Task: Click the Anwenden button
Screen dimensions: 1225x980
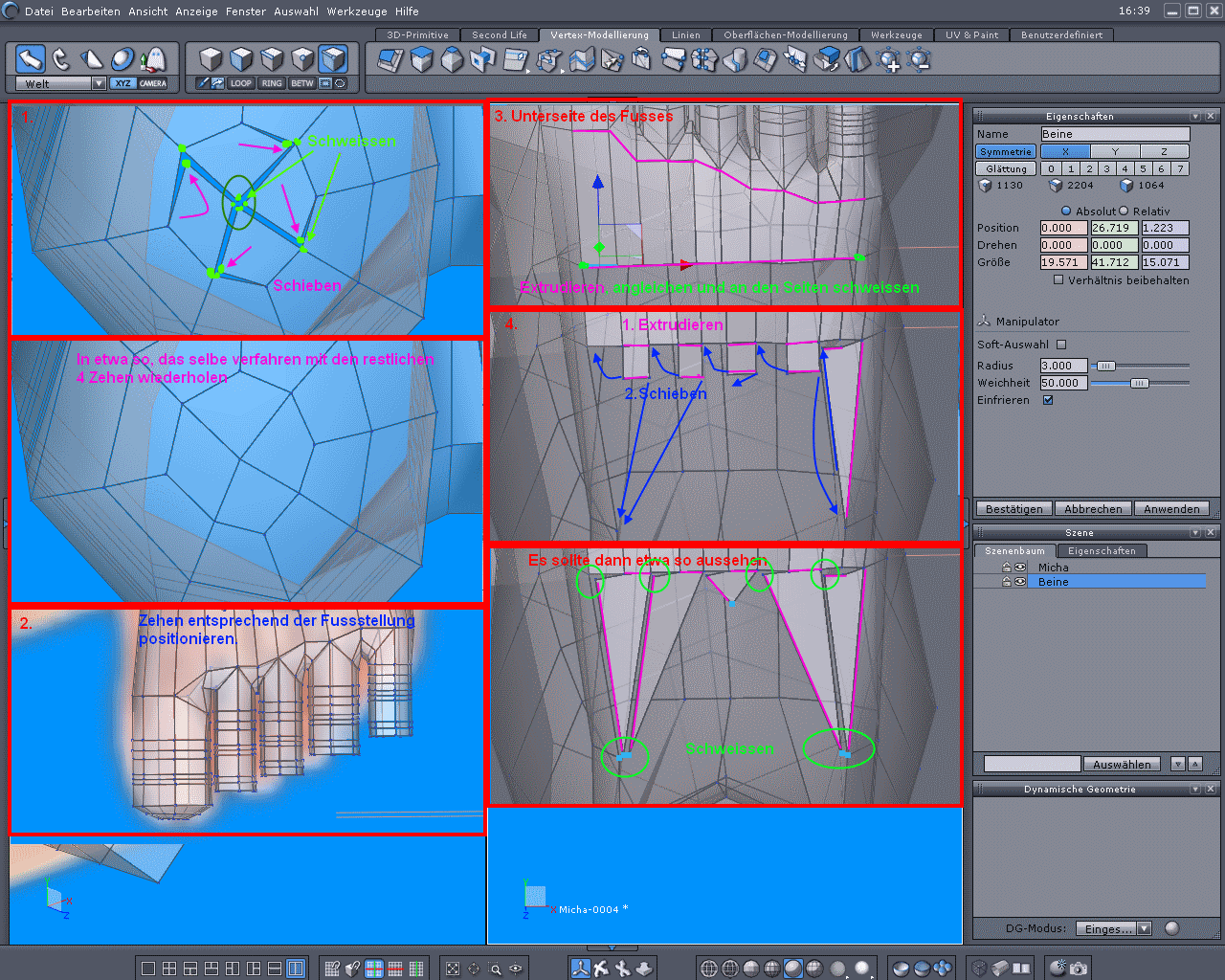Action: point(1171,509)
